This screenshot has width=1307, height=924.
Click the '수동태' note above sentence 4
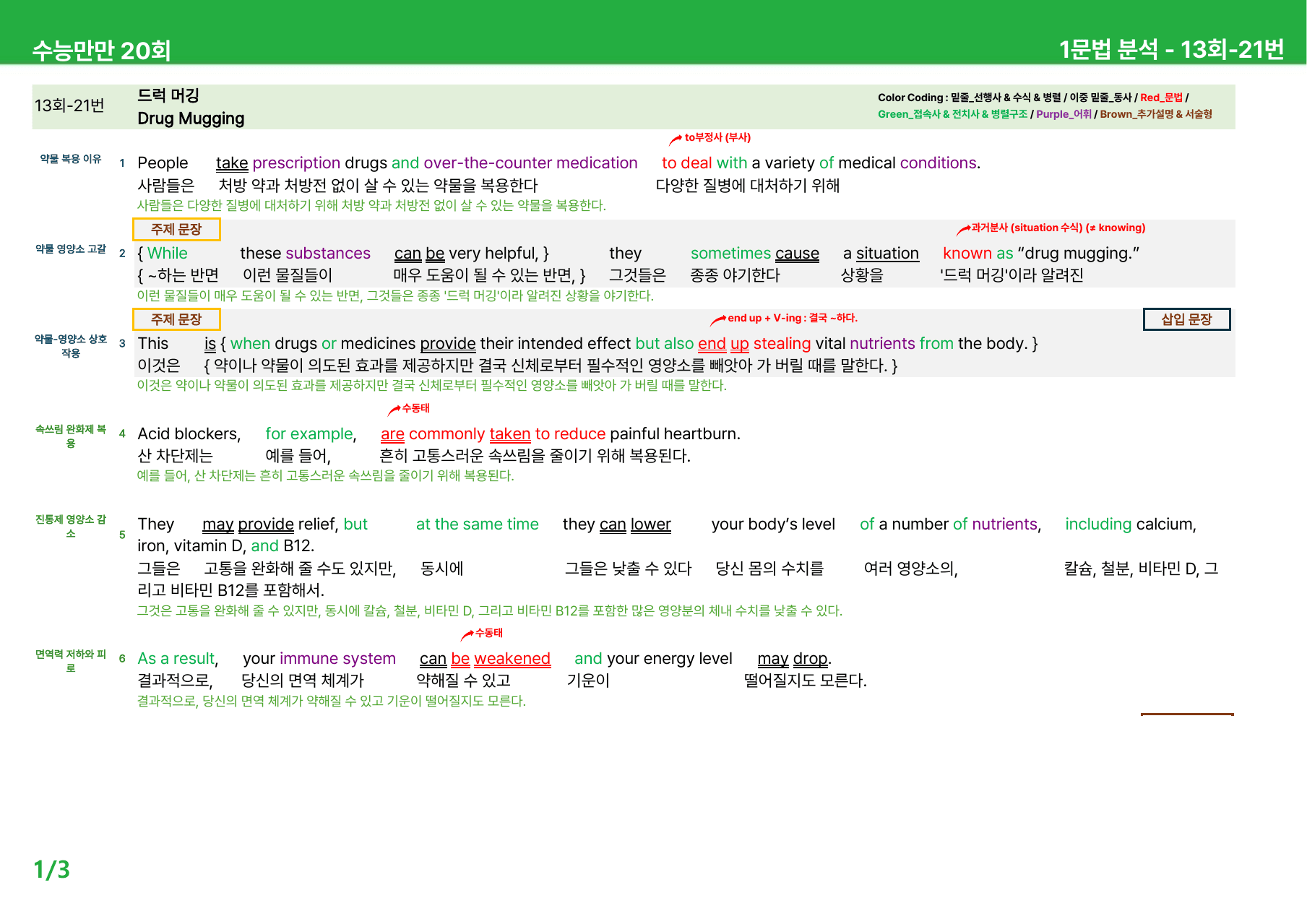click(415, 408)
